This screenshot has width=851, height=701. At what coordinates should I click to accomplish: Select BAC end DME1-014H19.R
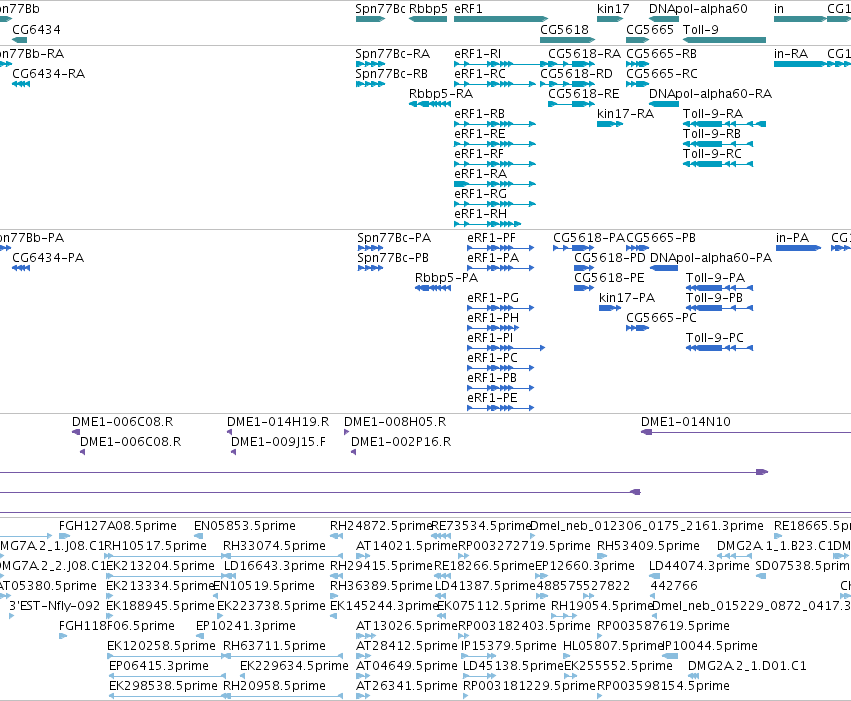(278, 422)
